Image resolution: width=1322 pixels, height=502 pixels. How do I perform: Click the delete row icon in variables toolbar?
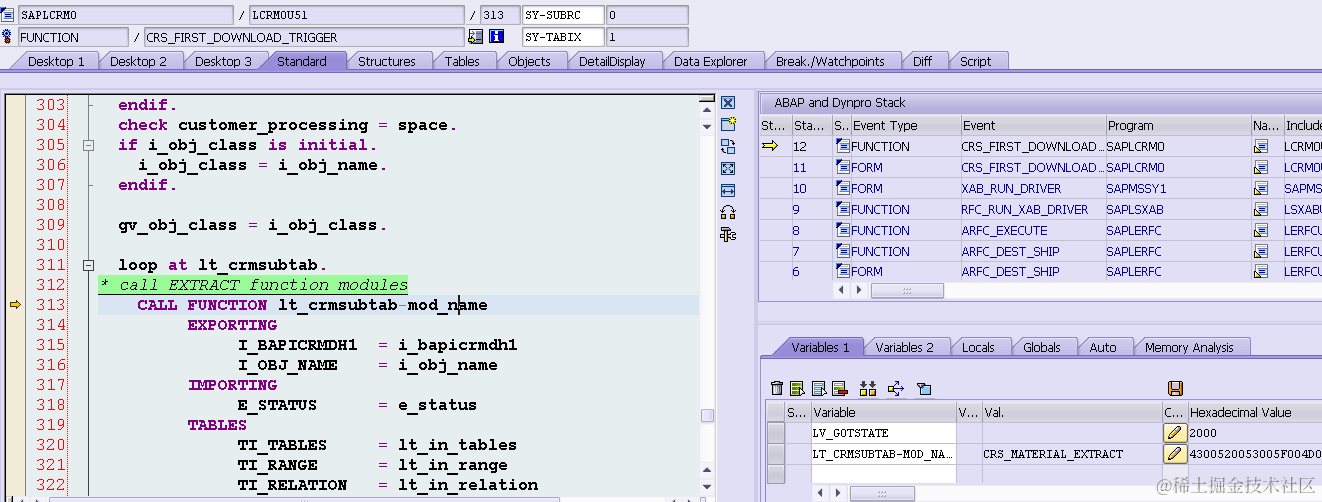(x=839, y=388)
